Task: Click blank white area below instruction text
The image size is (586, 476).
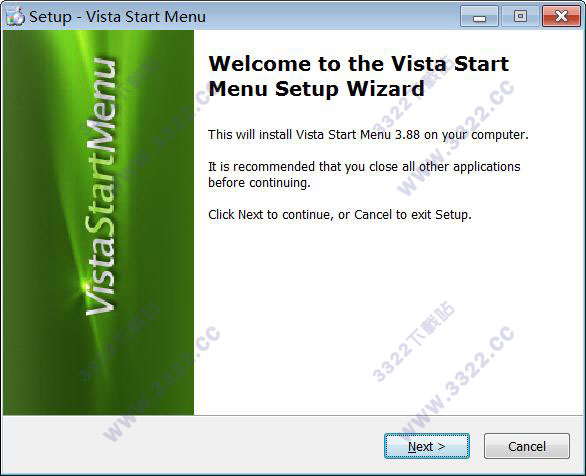Action: tap(389, 318)
